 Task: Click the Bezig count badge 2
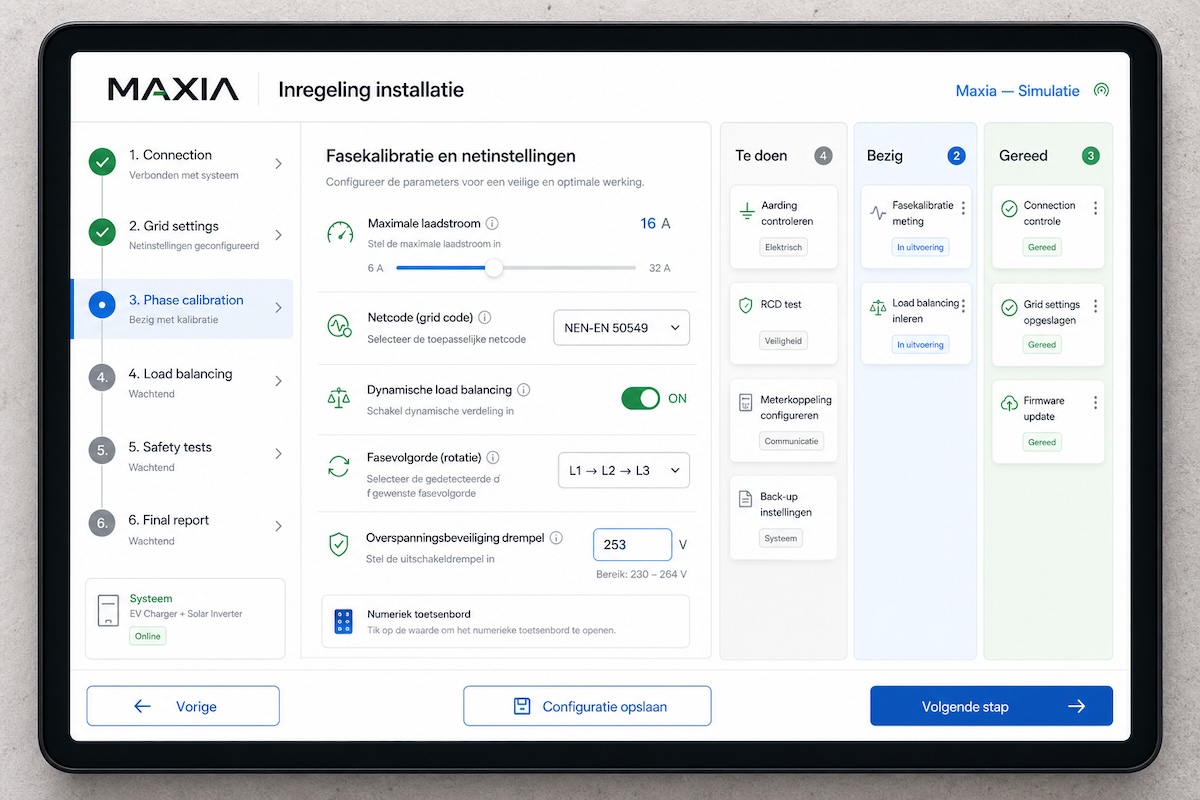[x=956, y=156]
